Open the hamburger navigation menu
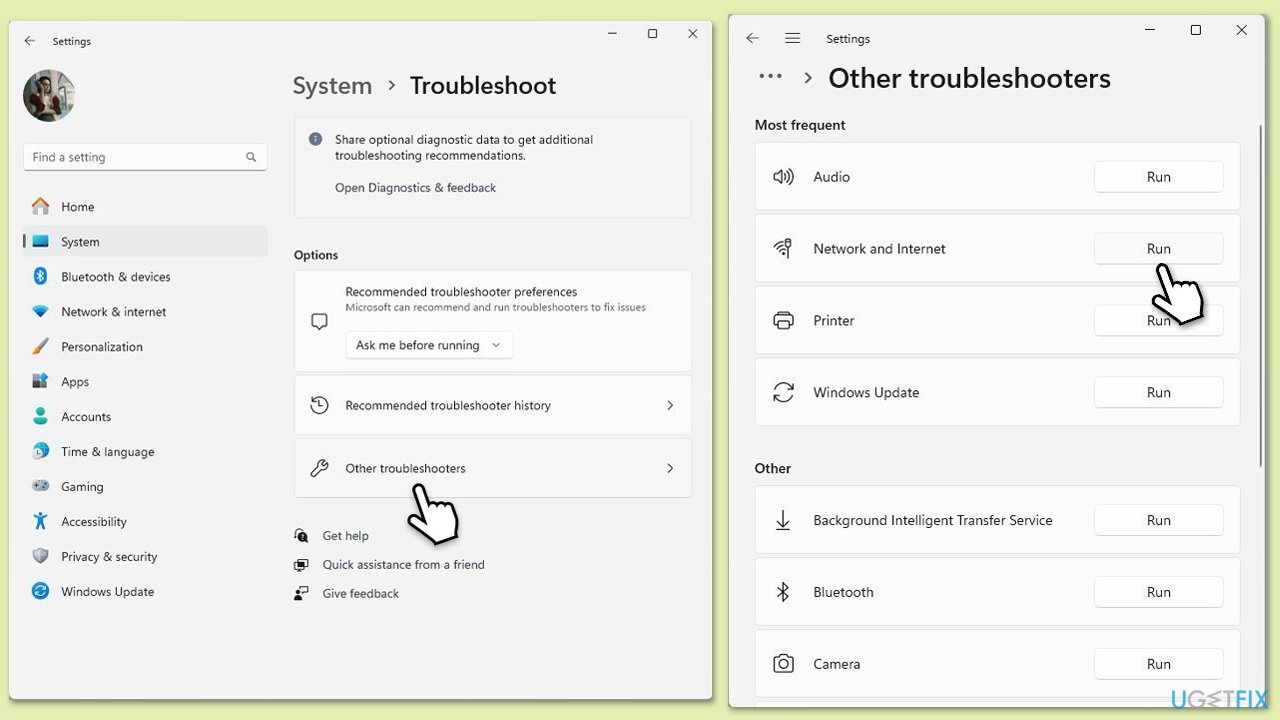This screenshot has height=720, width=1280. (792, 39)
